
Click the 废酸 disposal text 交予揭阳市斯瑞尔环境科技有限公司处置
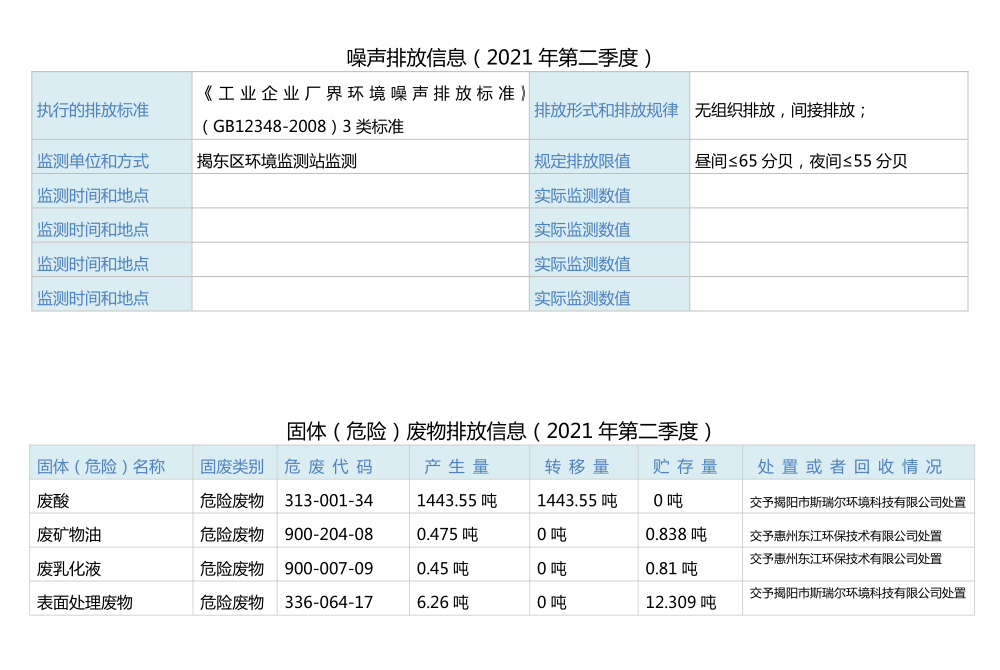click(x=858, y=502)
